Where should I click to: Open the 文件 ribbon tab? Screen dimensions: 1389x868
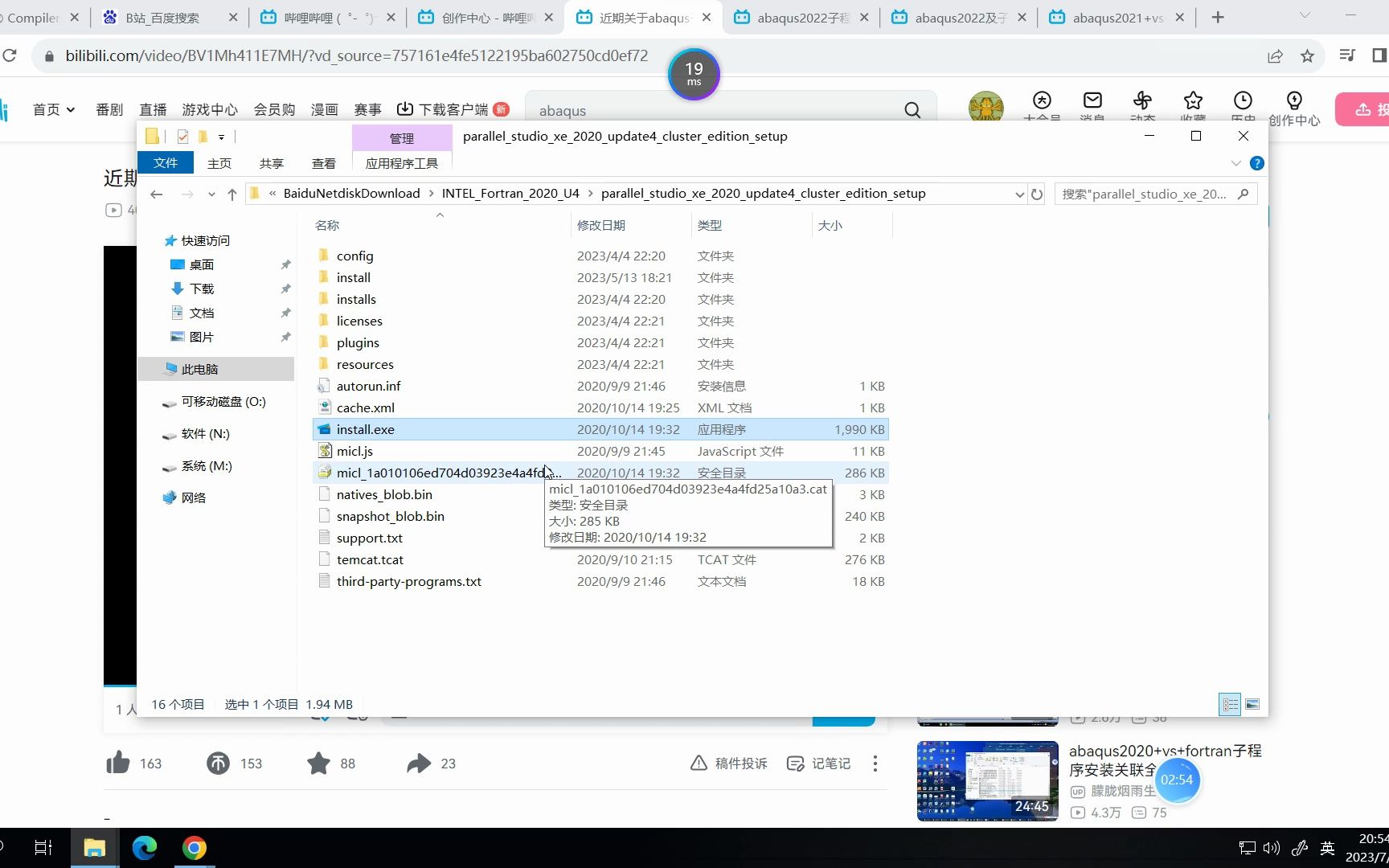(x=166, y=162)
